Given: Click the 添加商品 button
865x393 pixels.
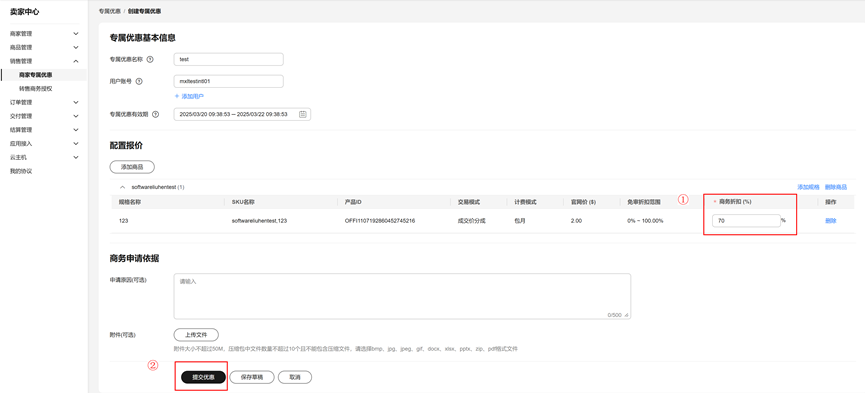Looking at the screenshot, I should pos(132,167).
